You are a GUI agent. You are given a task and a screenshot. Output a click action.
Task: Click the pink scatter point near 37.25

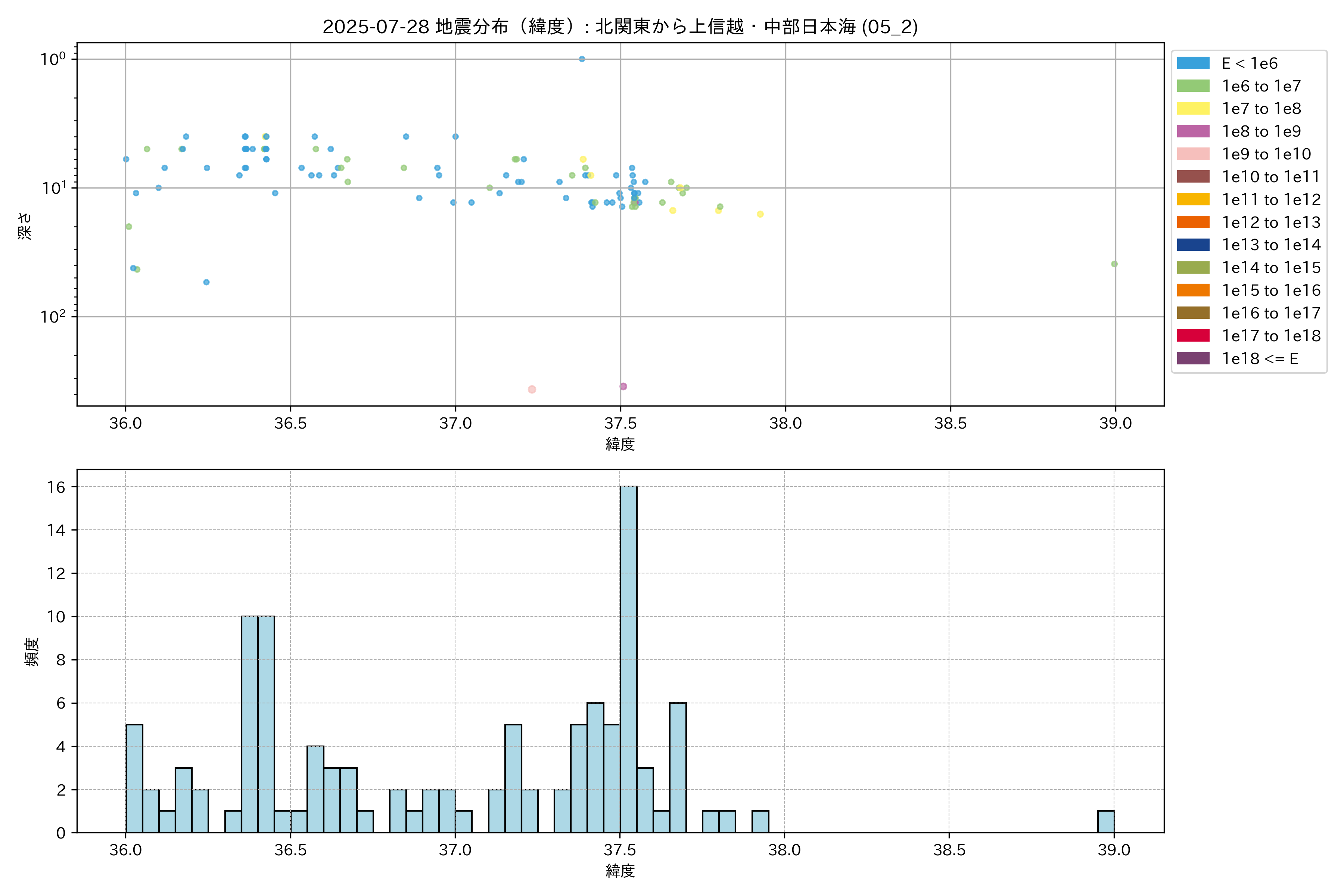click(x=531, y=389)
